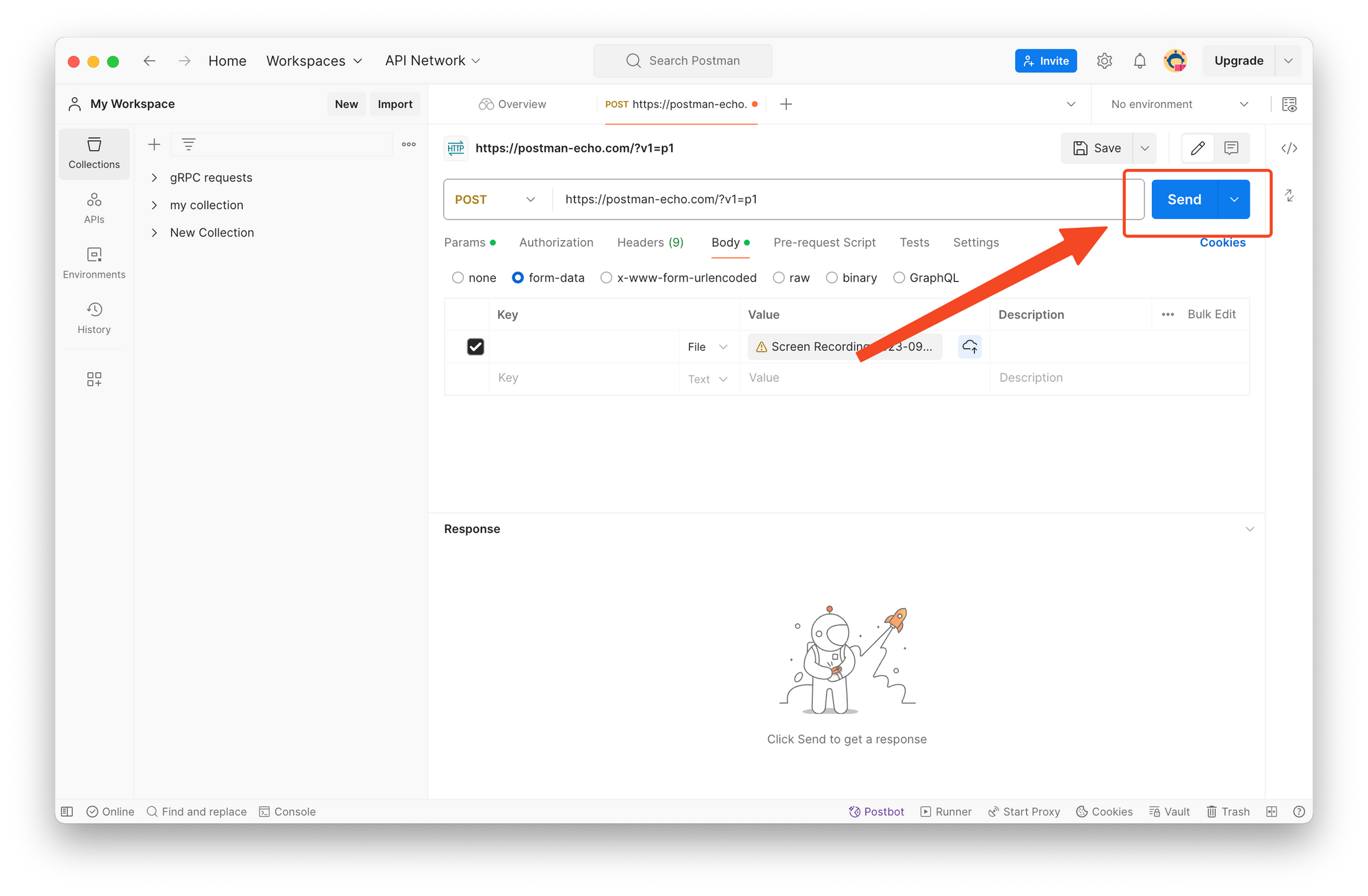Open the environment quick look icon
1368x896 pixels.
1289,104
